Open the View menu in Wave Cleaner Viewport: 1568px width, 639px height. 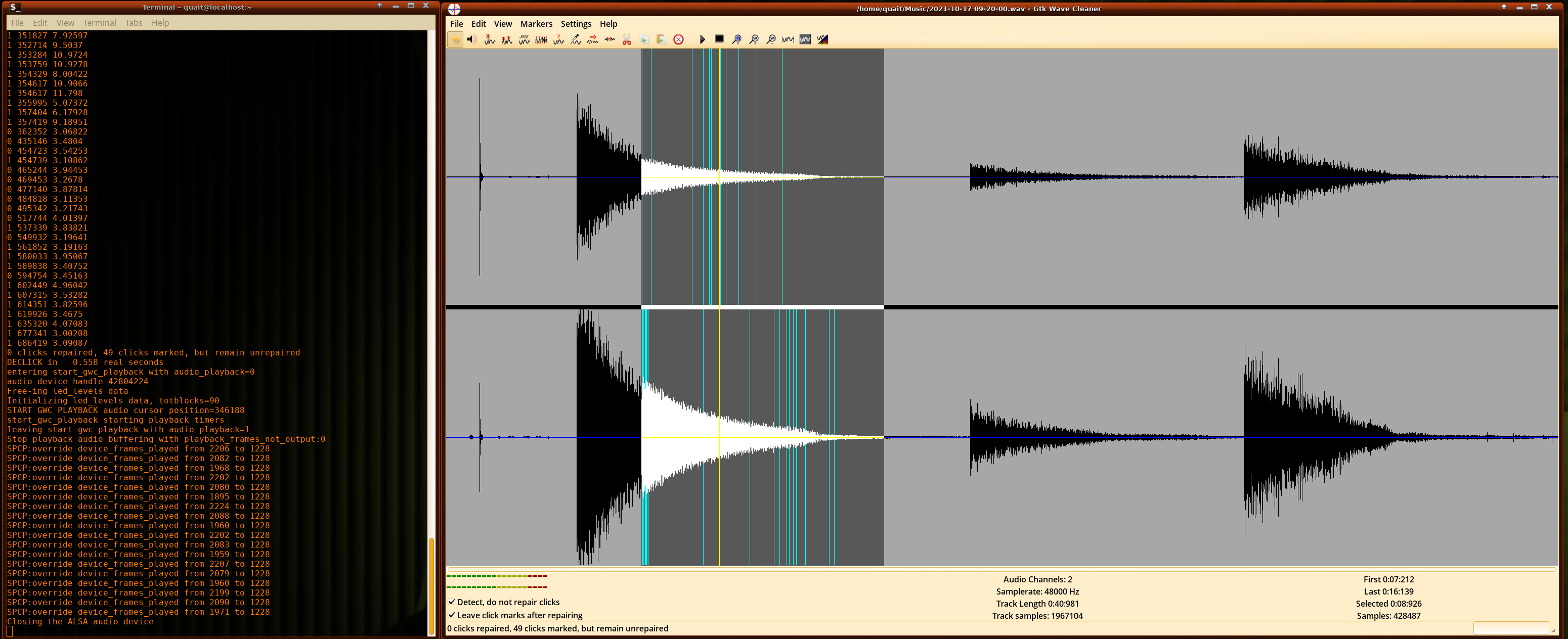pyautogui.click(x=503, y=24)
